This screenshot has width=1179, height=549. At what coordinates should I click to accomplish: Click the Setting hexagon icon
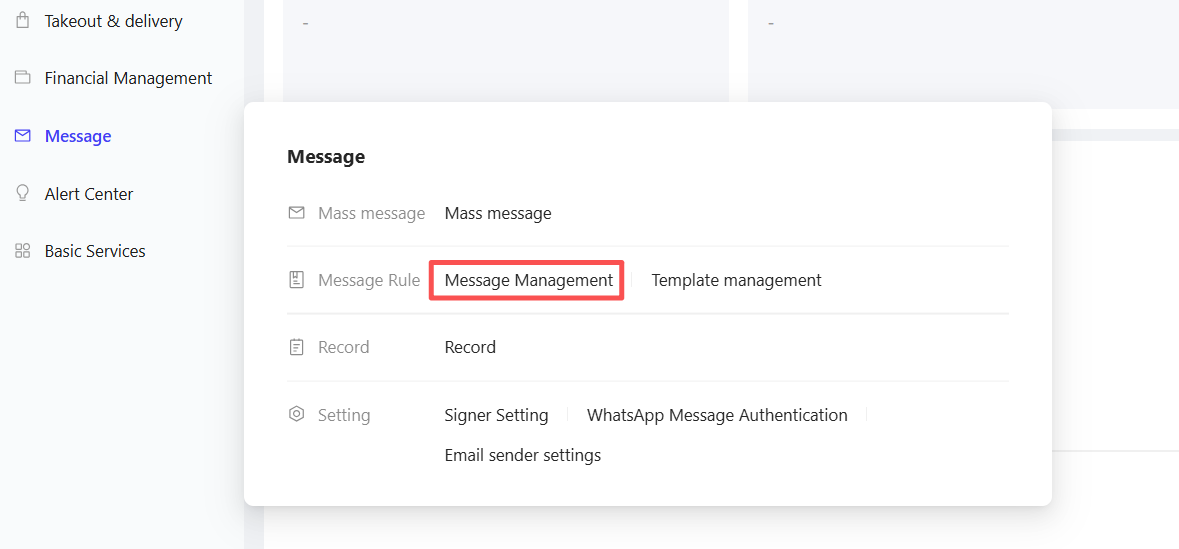(296, 414)
